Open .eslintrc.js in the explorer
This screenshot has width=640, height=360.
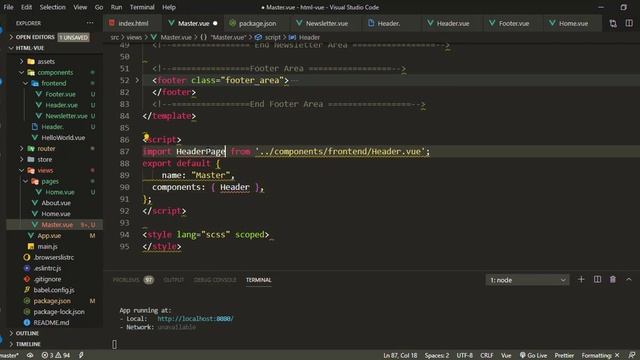(x=47, y=268)
